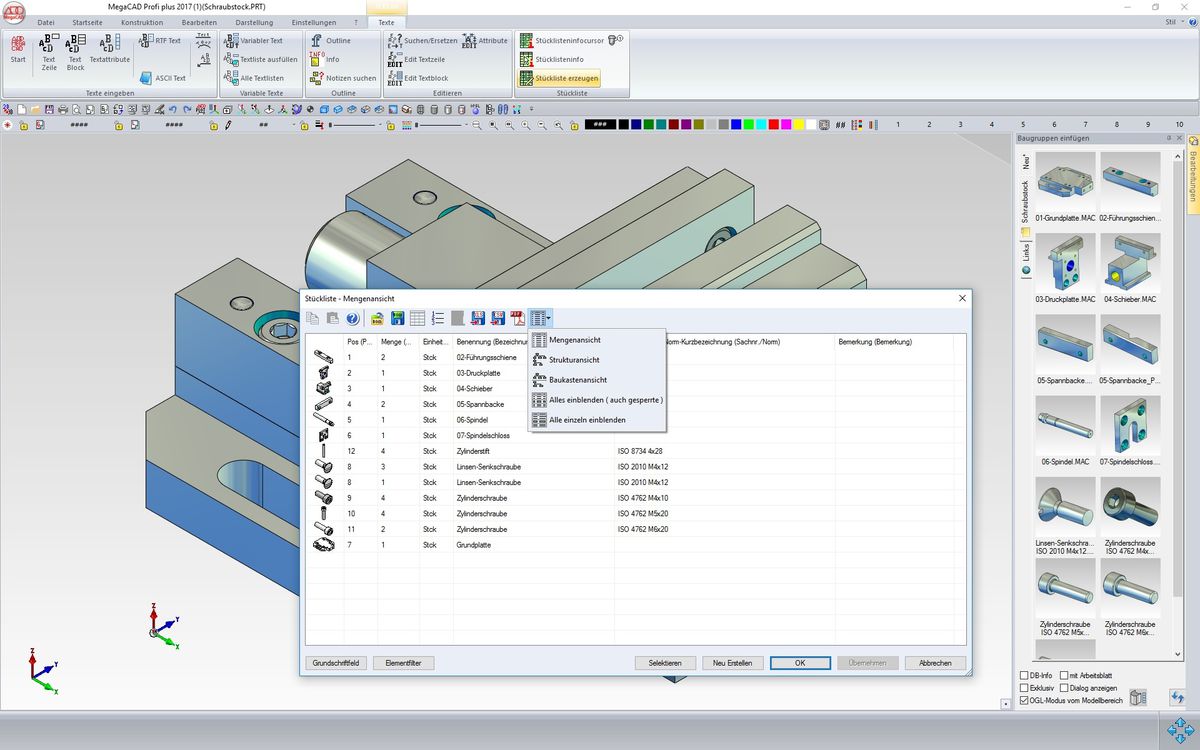
Task: Uncheck OGL-Modus vom Modellbereich
Action: point(1023,701)
